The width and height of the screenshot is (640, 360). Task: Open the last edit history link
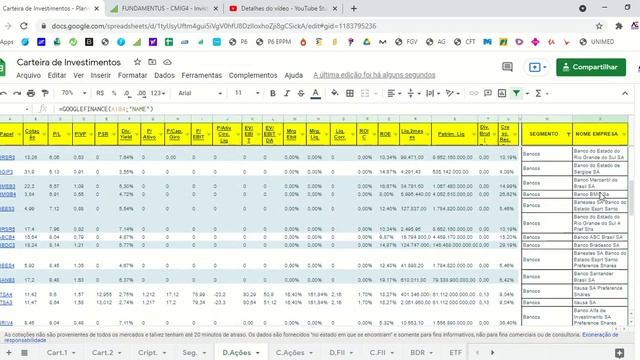point(374,75)
